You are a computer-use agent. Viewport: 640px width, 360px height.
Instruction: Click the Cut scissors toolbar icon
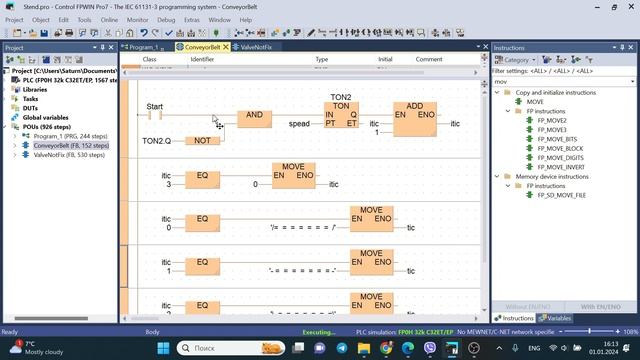point(108,33)
